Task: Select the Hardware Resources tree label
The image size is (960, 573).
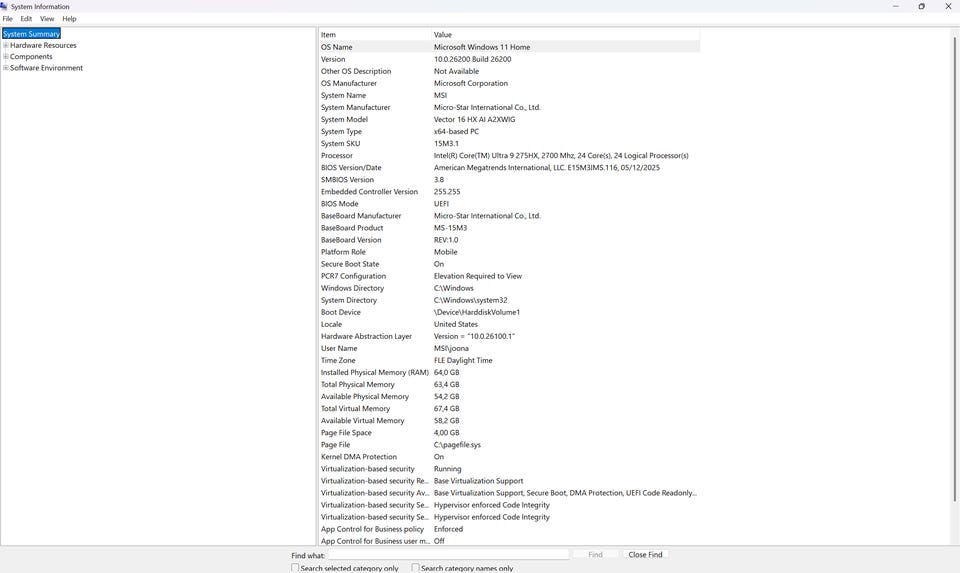Action: point(43,45)
